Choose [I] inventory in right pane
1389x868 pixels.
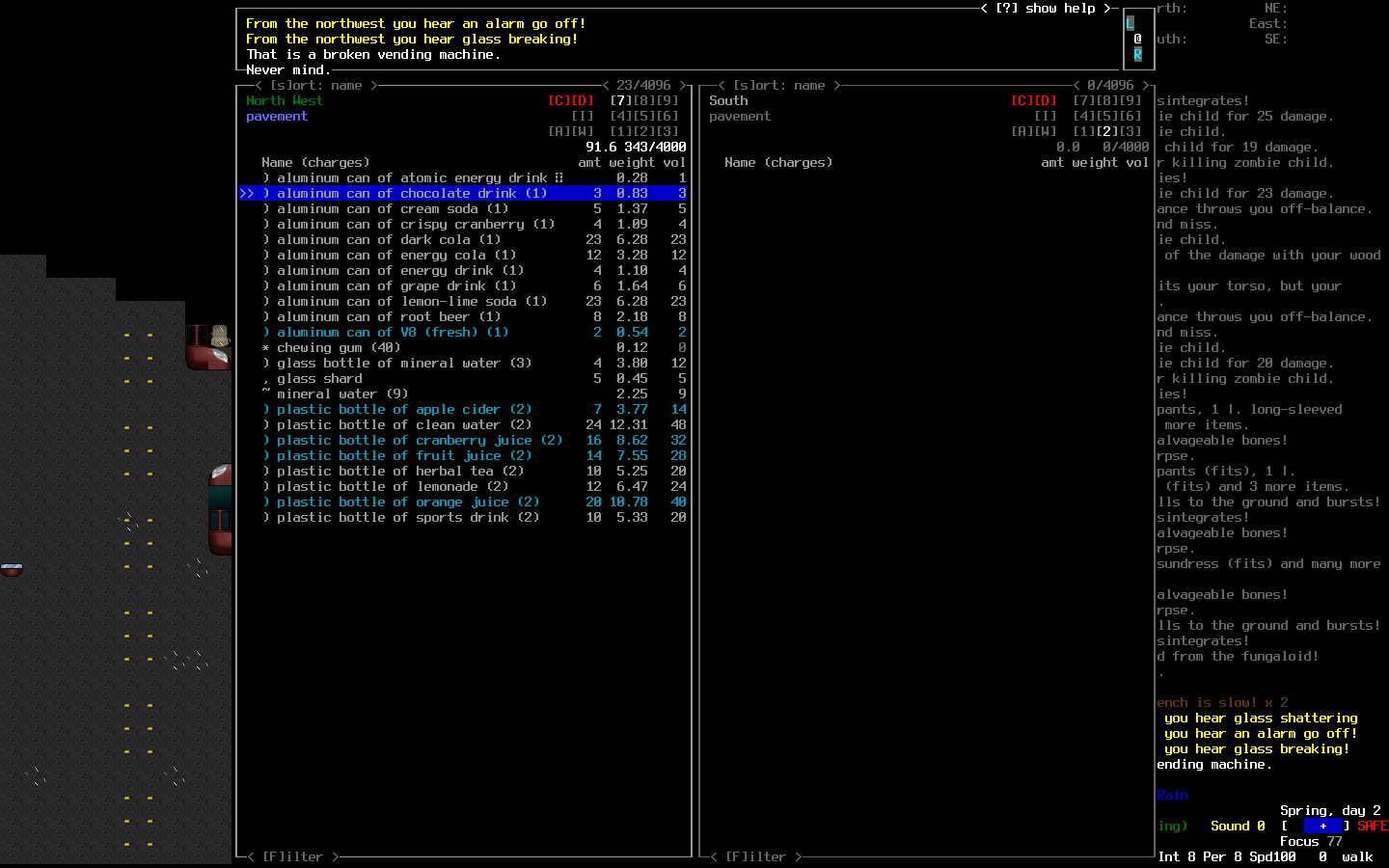(1046, 116)
